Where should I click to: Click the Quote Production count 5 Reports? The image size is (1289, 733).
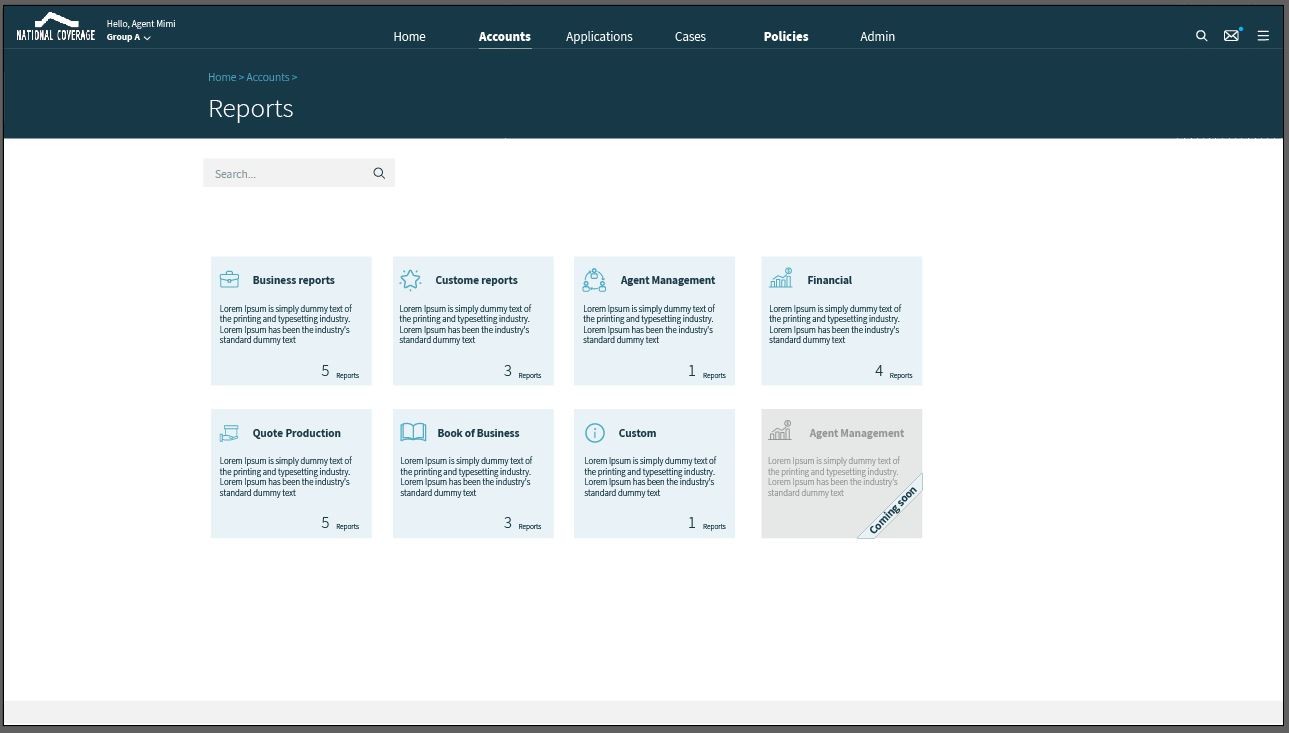click(340, 523)
